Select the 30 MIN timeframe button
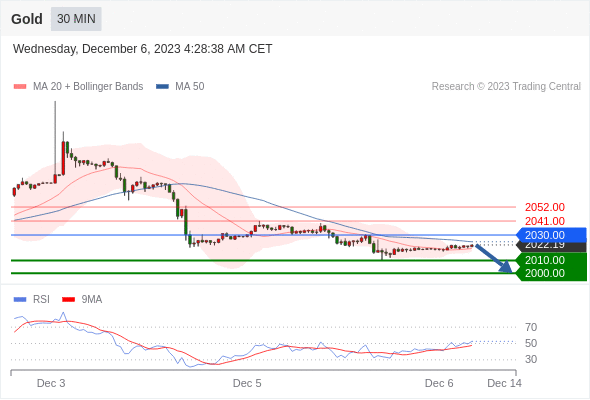The image size is (590, 400). [76, 19]
